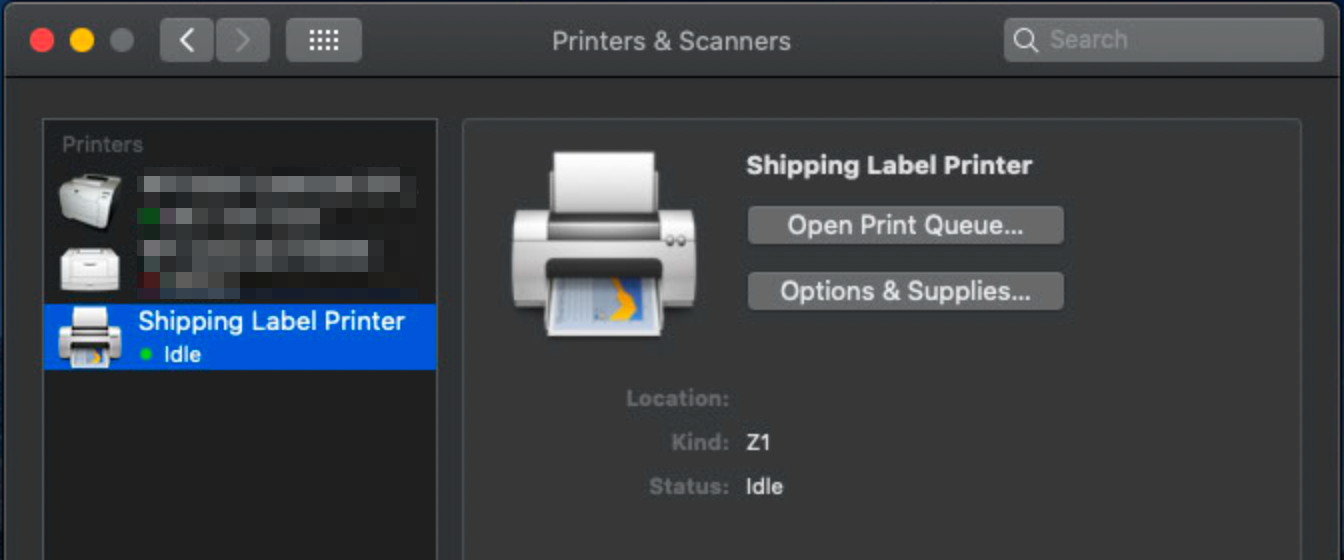Select the second printer icon in list
1344x560 pixels.
(90, 267)
